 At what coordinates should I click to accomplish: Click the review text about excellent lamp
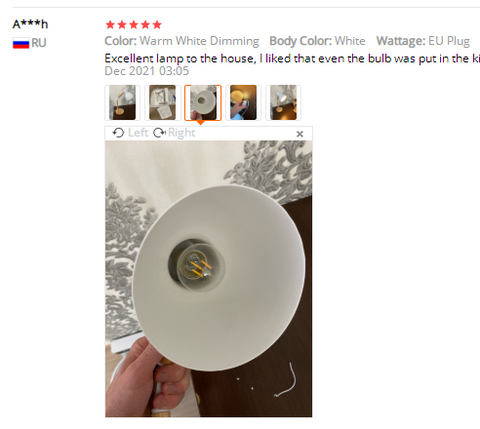coord(292,59)
